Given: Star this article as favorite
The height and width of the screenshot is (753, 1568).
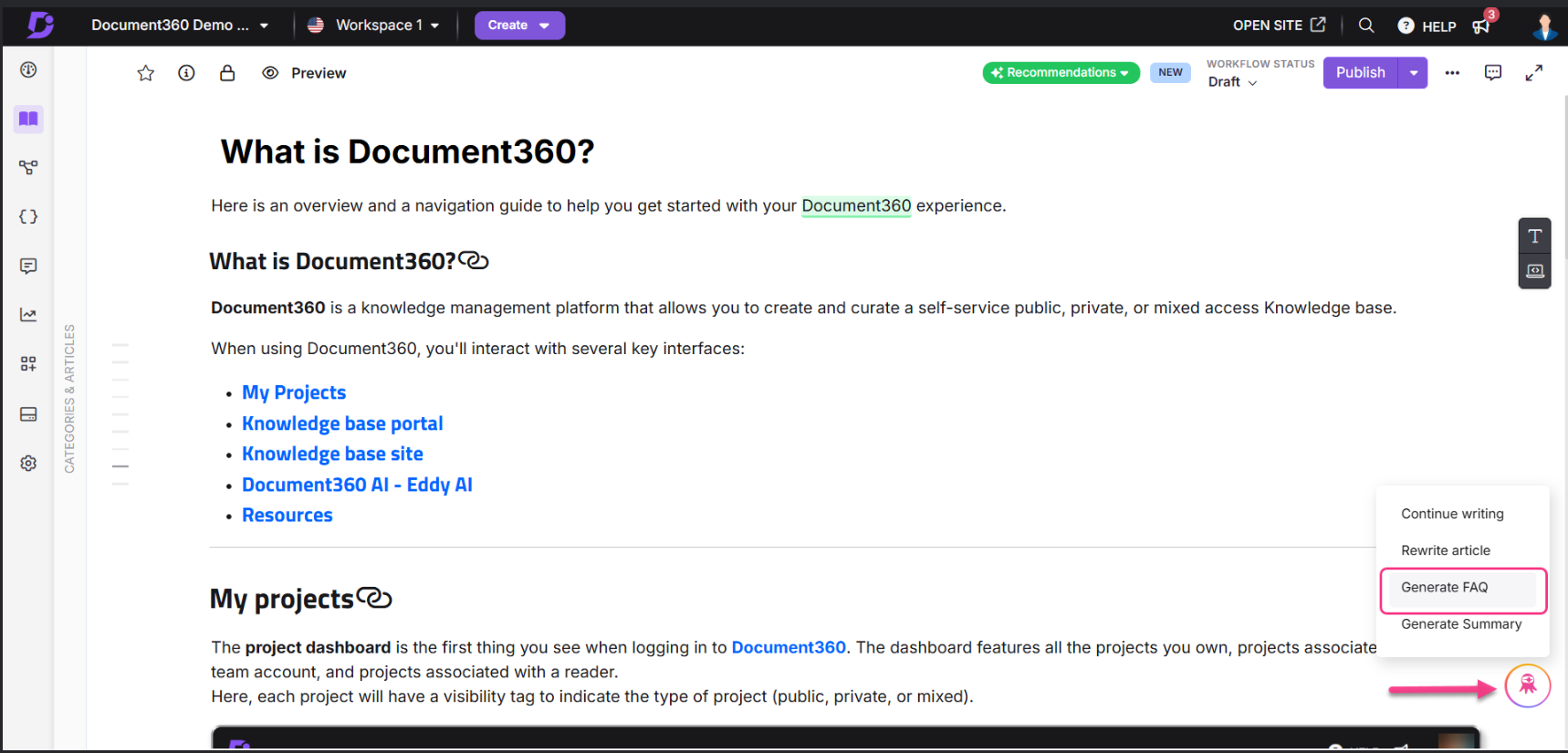Looking at the screenshot, I should point(146,73).
